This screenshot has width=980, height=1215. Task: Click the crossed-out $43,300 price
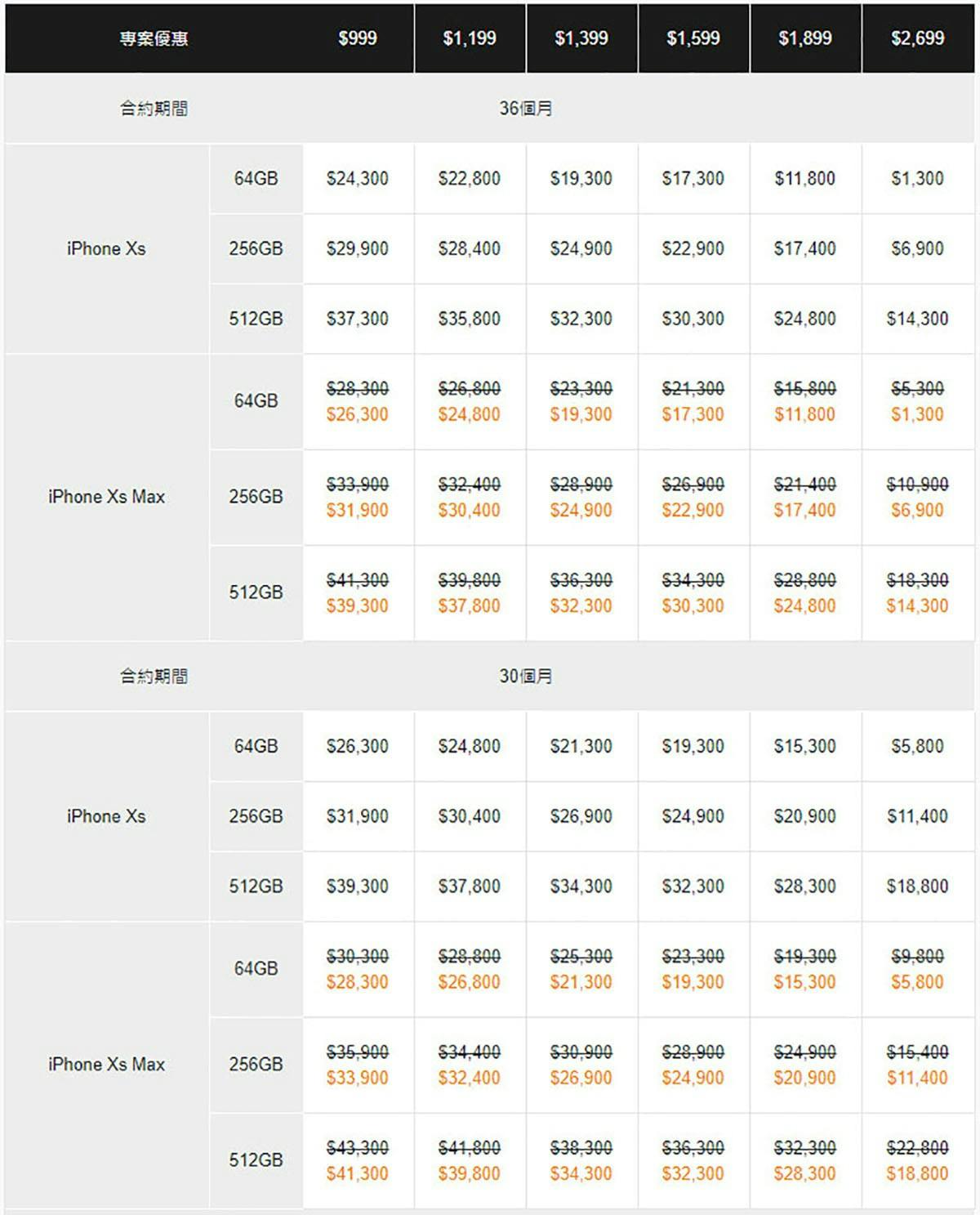pyautogui.click(x=358, y=1147)
